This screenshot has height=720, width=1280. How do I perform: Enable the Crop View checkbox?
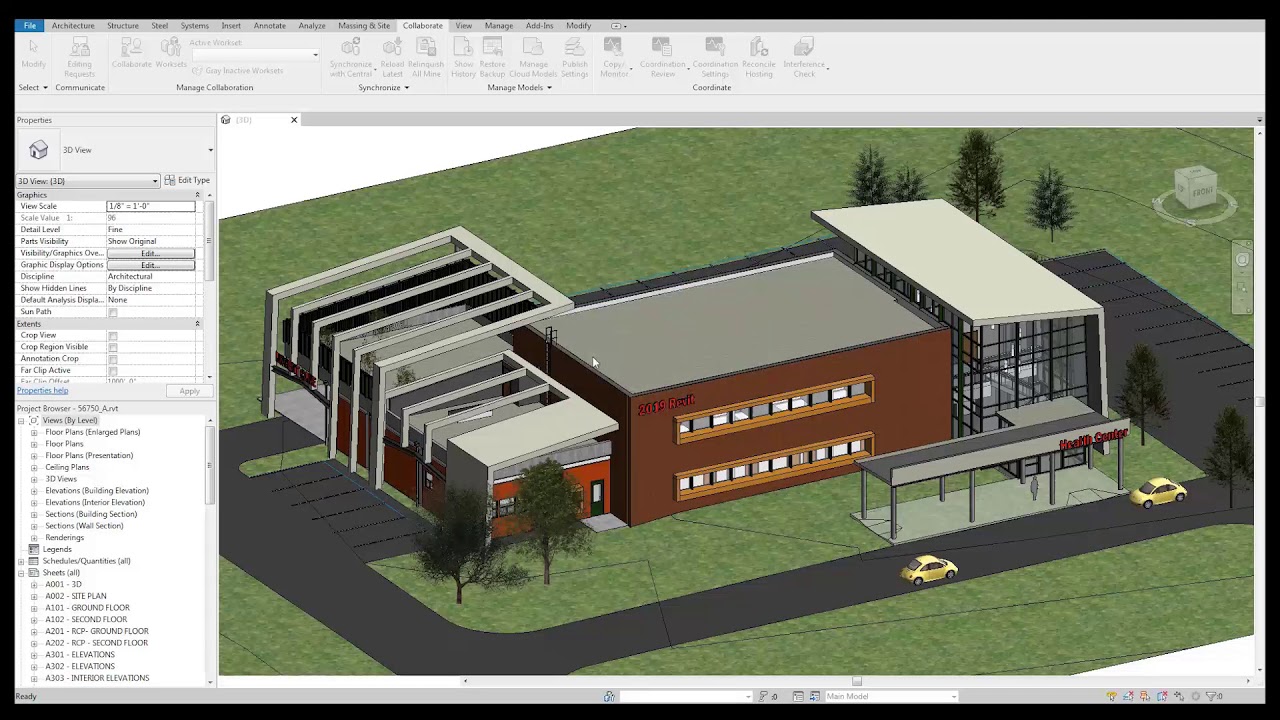click(x=113, y=336)
